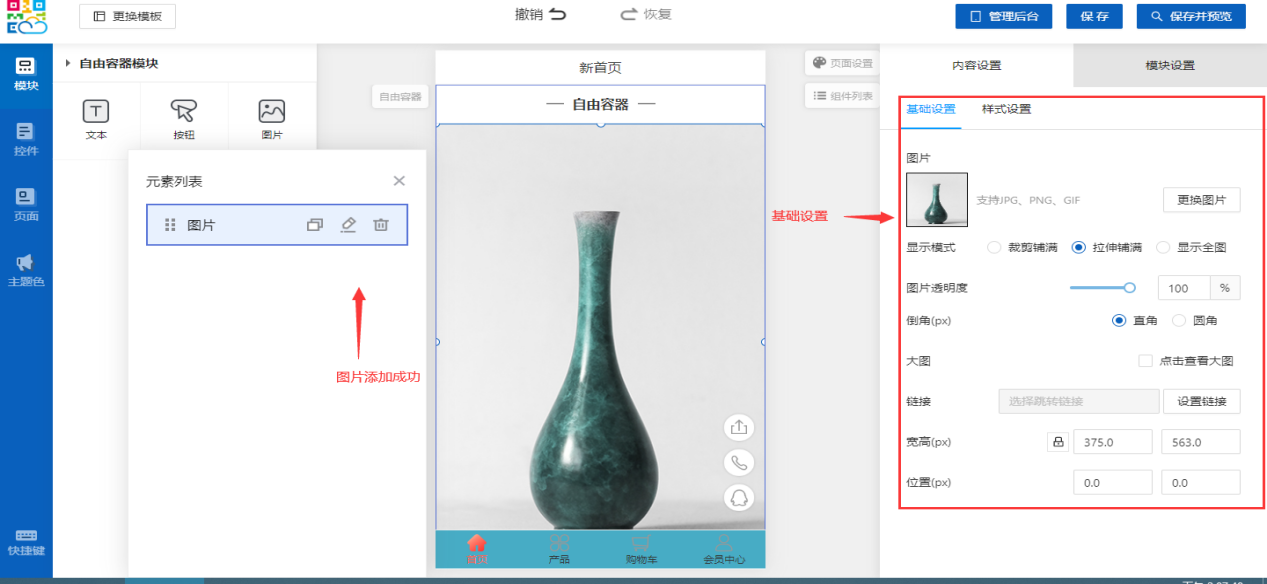Image resolution: width=1267 pixels, height=584 pixels.
Task: Add a 文本 text element
Action: tap(96, 119)
